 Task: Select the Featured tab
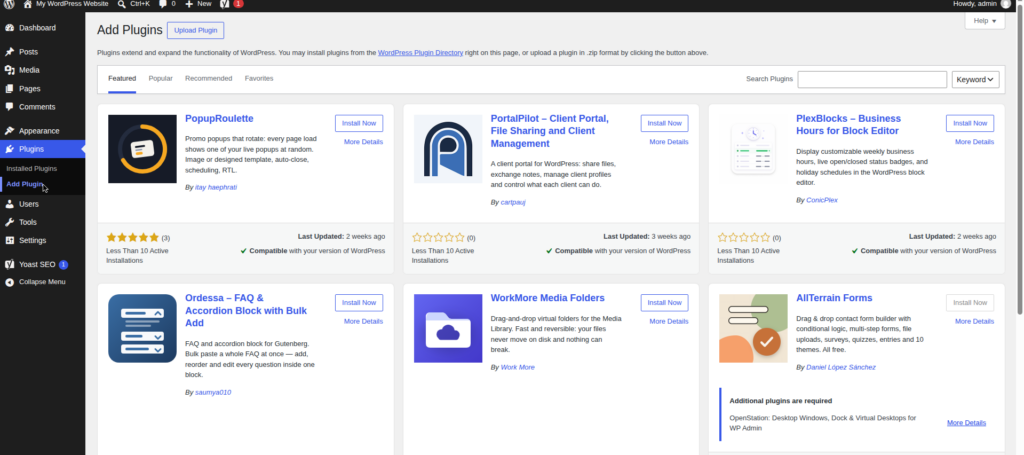(122, 78)
